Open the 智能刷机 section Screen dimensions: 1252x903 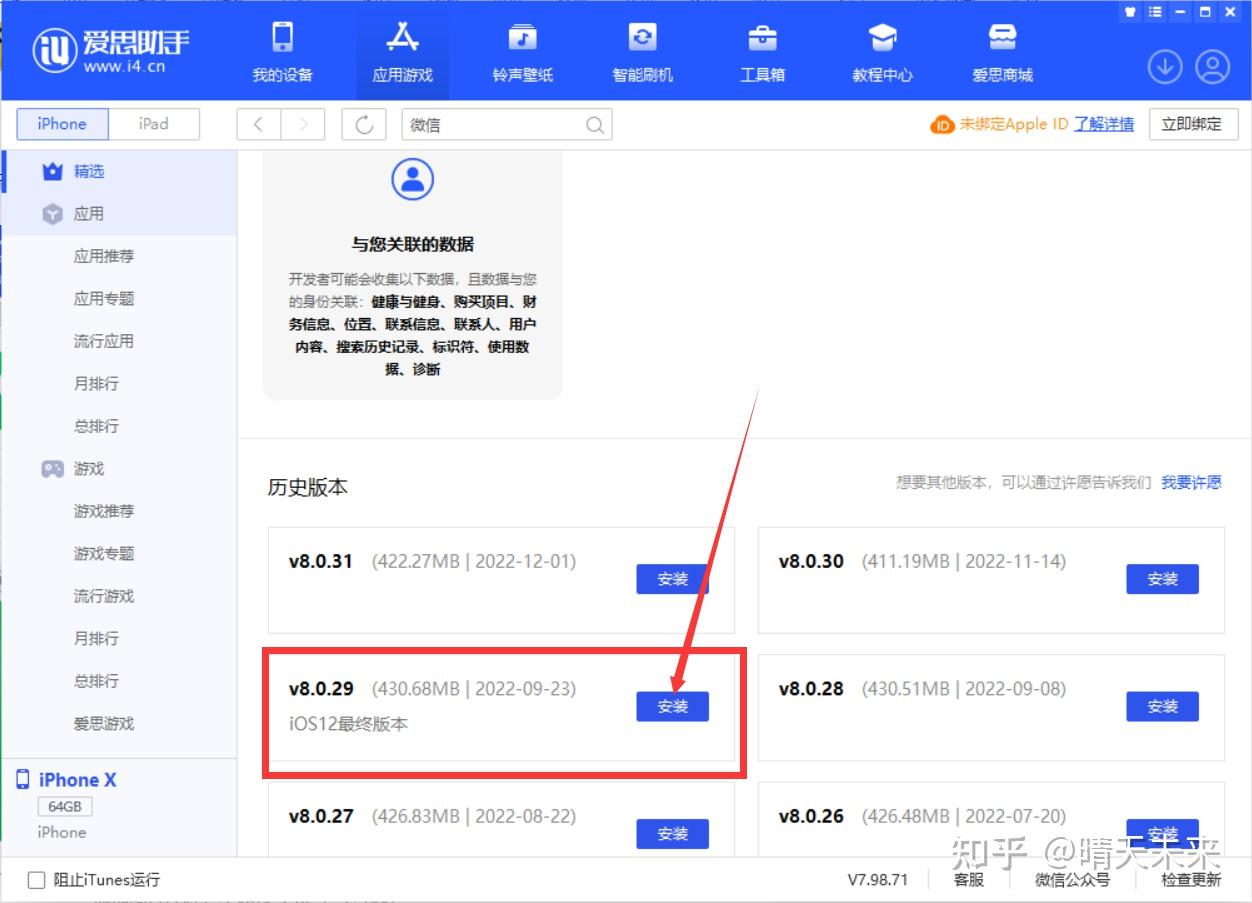click(x=642, y=52)
